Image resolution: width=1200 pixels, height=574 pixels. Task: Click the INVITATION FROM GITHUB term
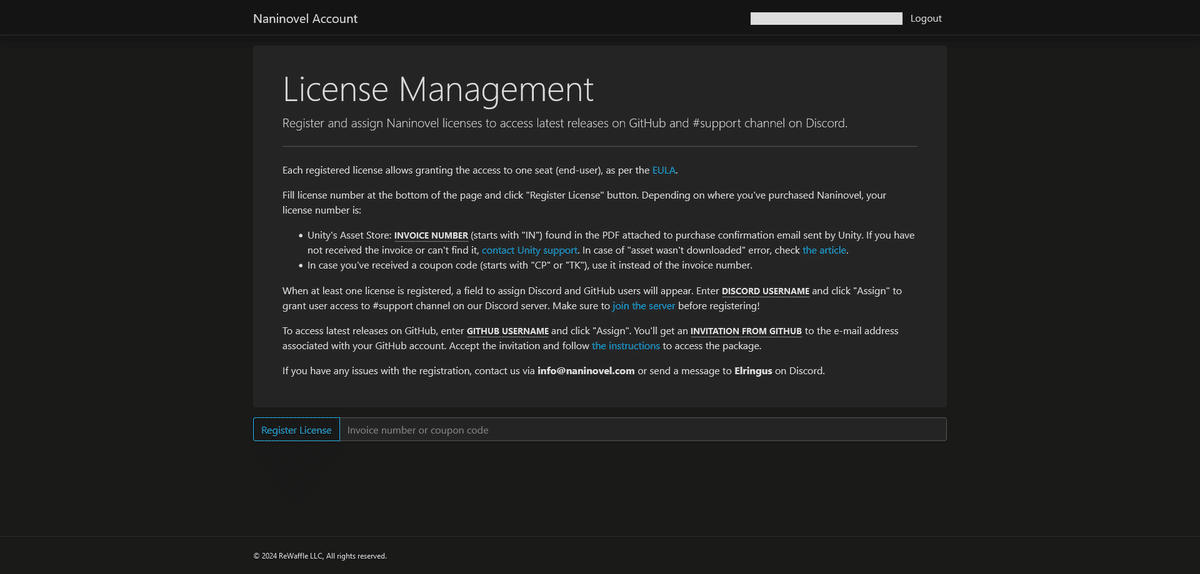[x=746, y=331]
